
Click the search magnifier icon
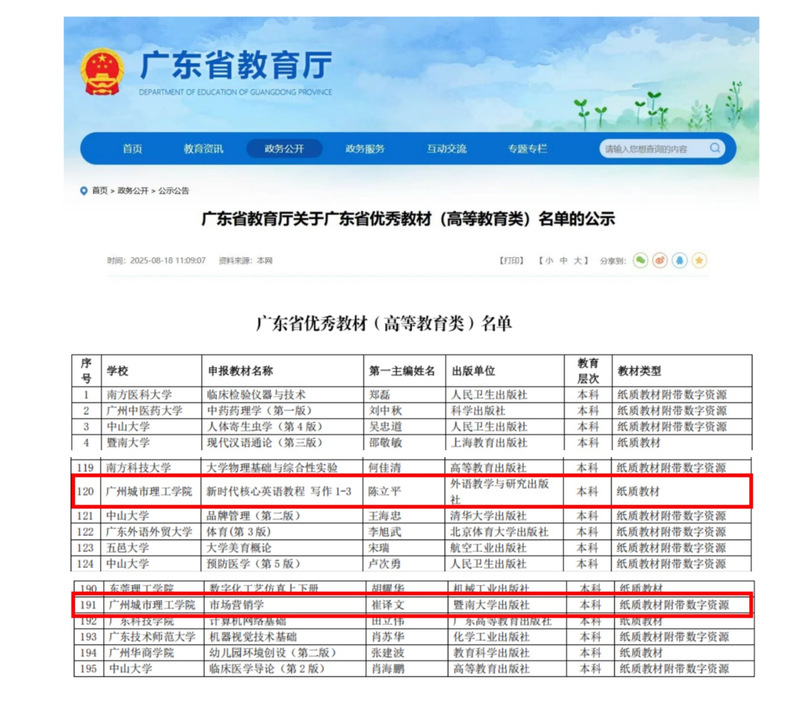point(714,148)
